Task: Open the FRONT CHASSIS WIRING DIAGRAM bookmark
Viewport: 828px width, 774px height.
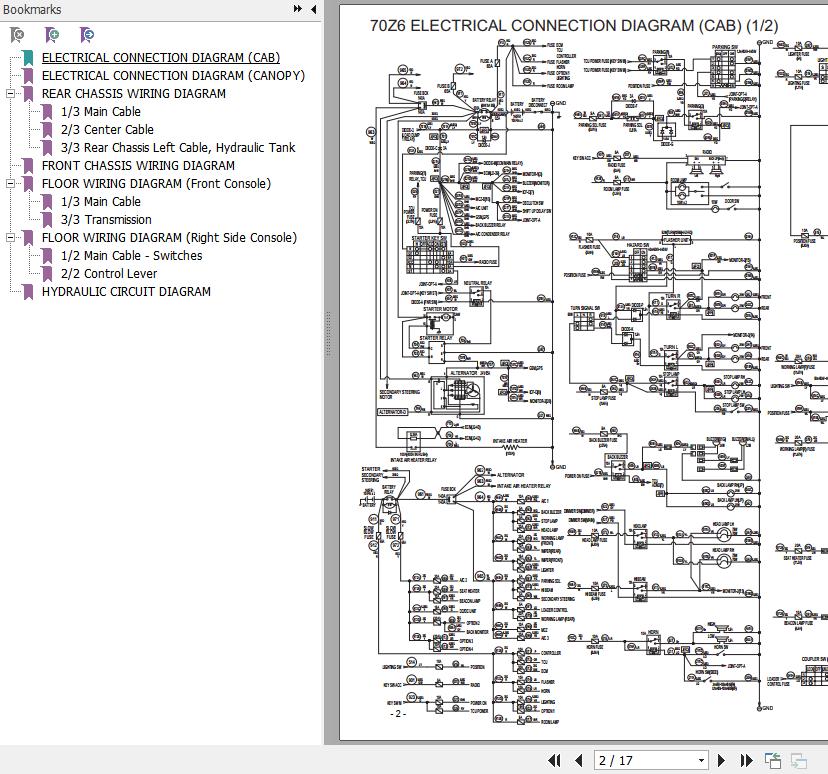Action: [x=138, y=166]
